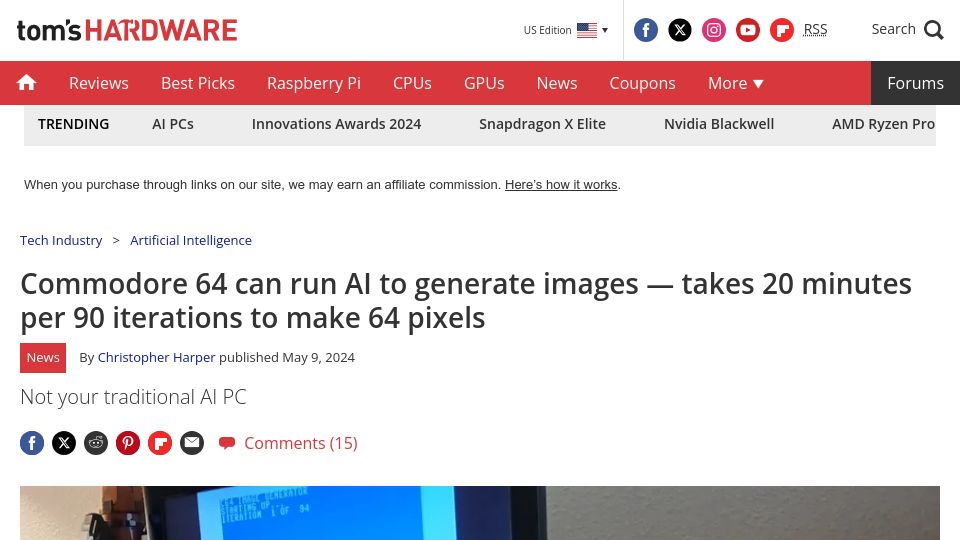Follow the "Here's how it works" link
The width and height of the screenshot is (960, 540).
tap(561, 185)
